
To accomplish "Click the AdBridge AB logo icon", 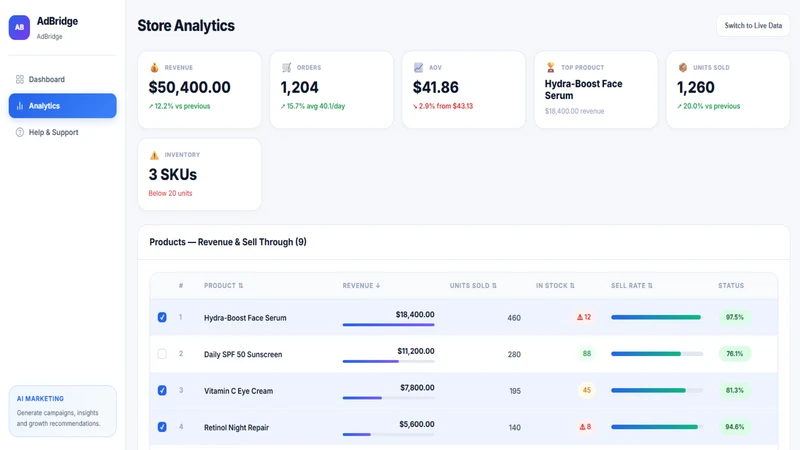I will (19, 28).
